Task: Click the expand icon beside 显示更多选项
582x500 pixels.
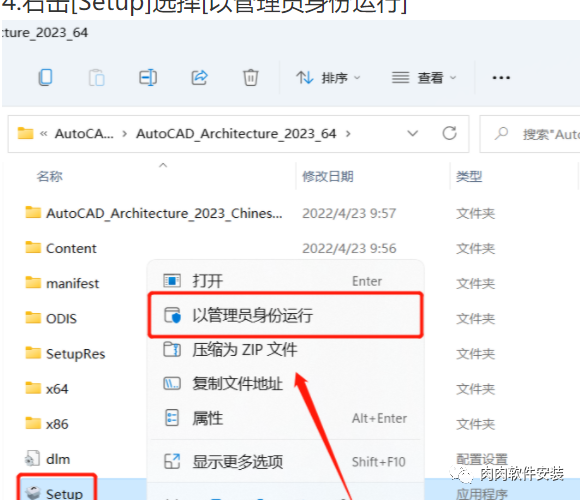Action: [x=172, y=461]
